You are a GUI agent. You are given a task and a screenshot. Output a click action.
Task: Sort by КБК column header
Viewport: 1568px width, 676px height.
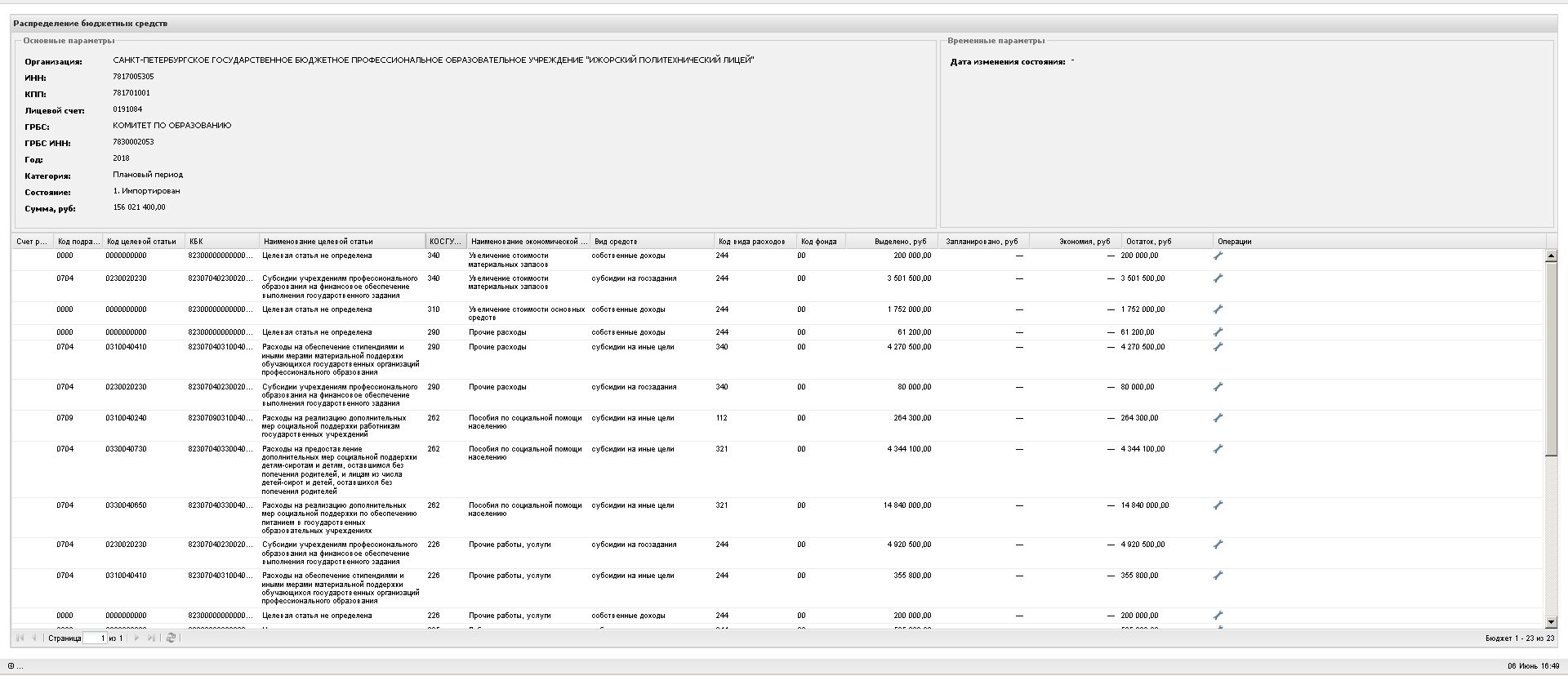(222, 242)
